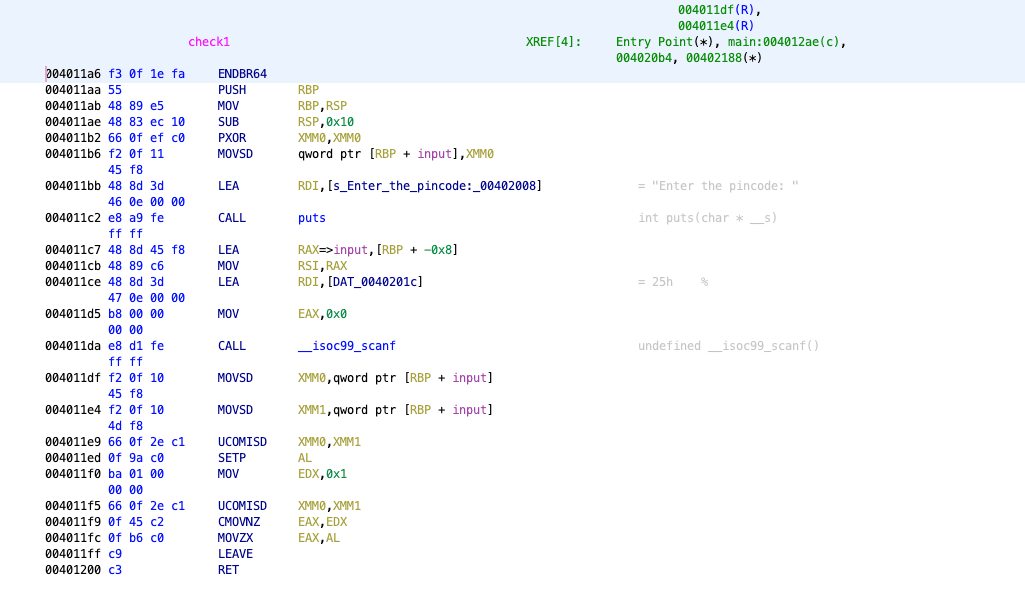
Task: Click the check1 function label
Action: point(209,42)
